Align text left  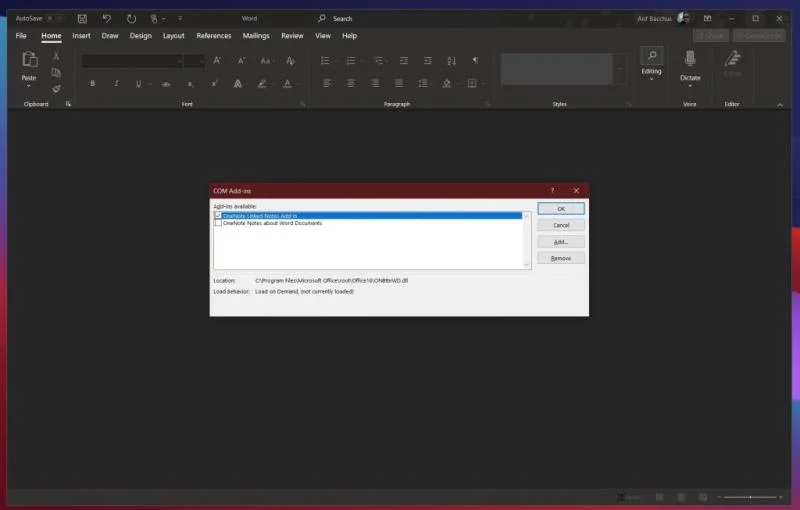coord(327,83)
